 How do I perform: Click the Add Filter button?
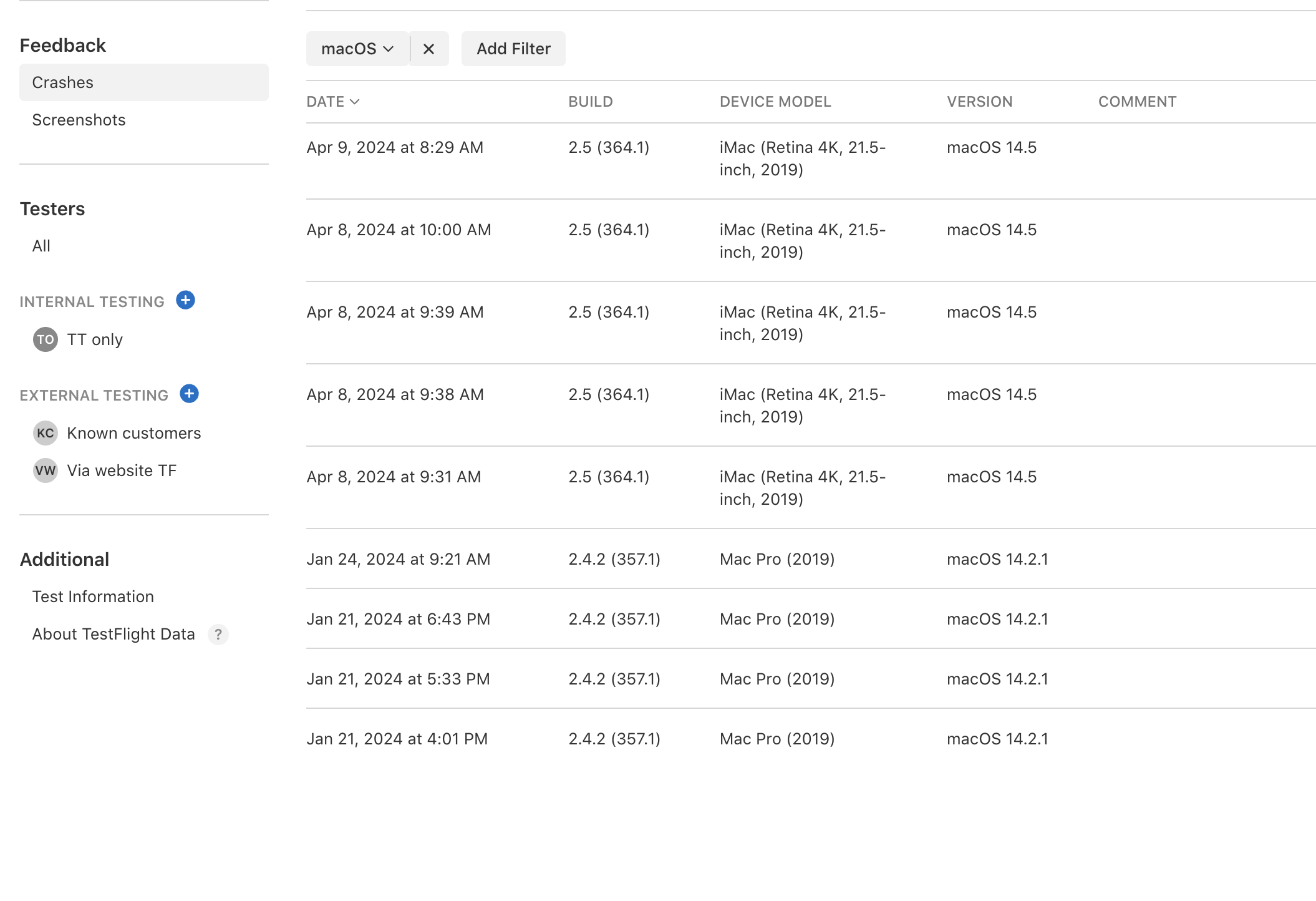(513, 49)
